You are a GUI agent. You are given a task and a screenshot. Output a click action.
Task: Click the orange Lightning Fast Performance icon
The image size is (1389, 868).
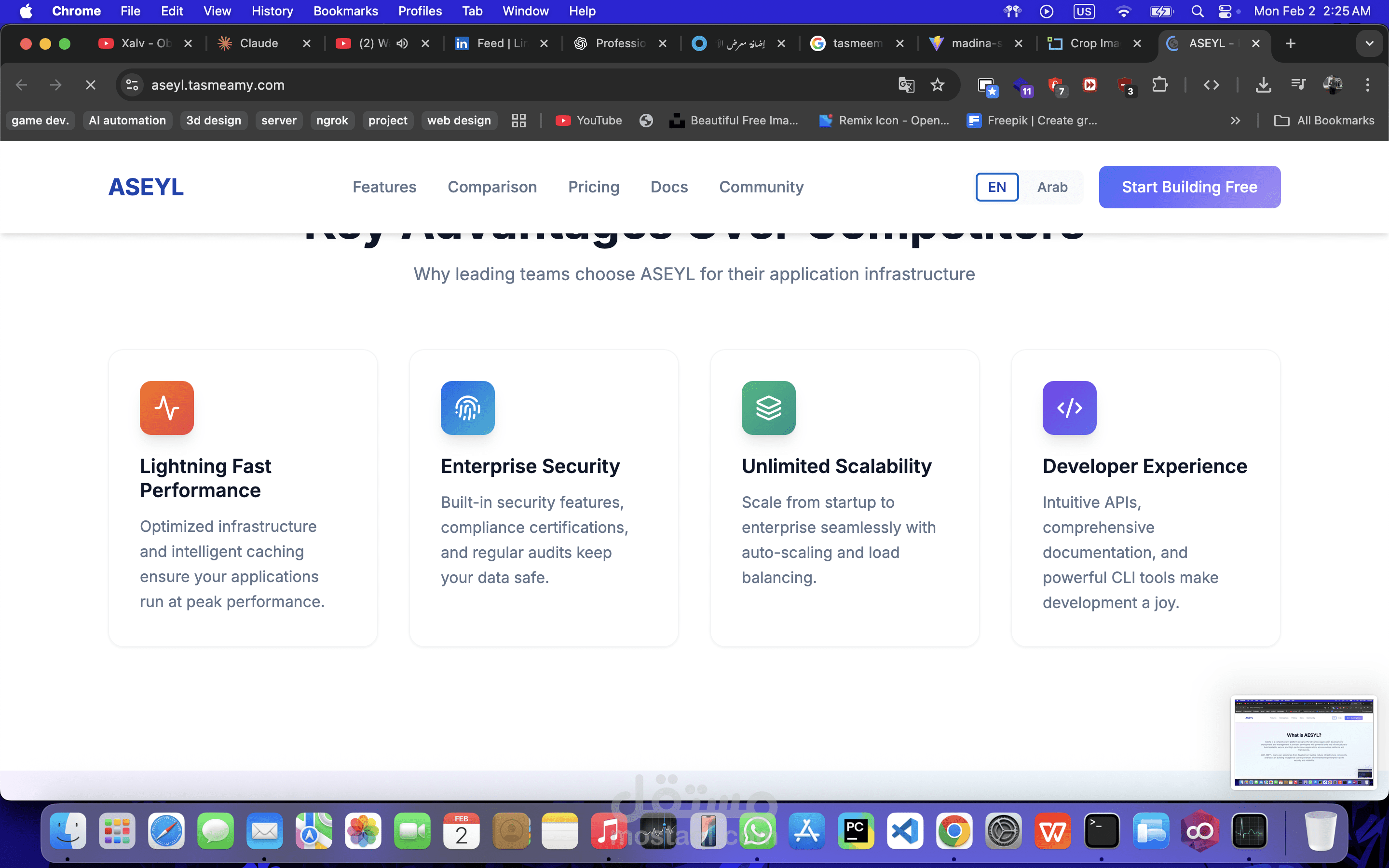(166, 407)
